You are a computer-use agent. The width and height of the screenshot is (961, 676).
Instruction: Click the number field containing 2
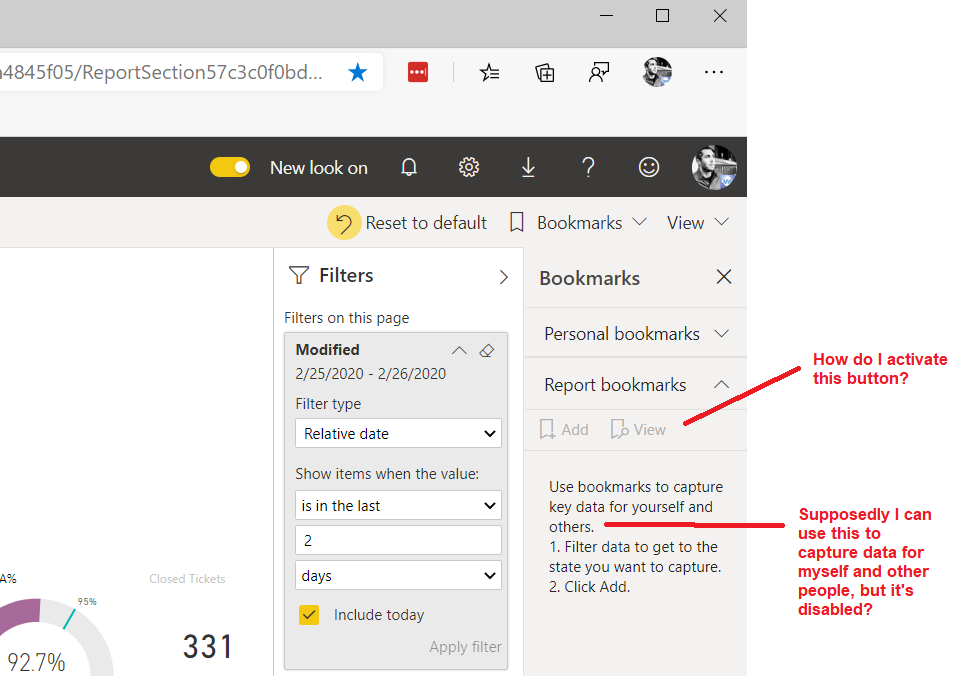tap(398, 540)
